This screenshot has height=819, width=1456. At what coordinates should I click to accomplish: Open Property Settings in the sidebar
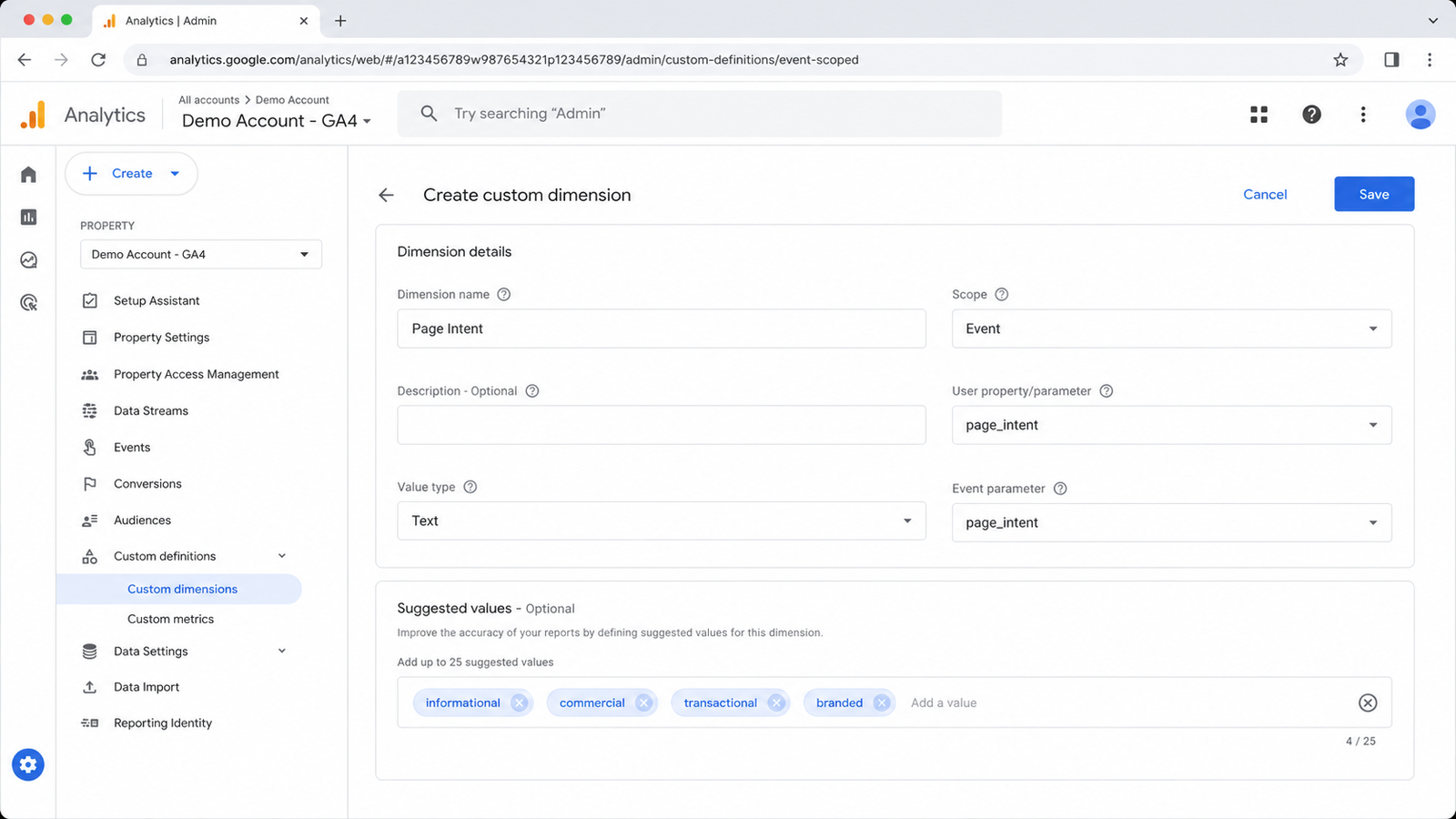(x=161, y=338)
